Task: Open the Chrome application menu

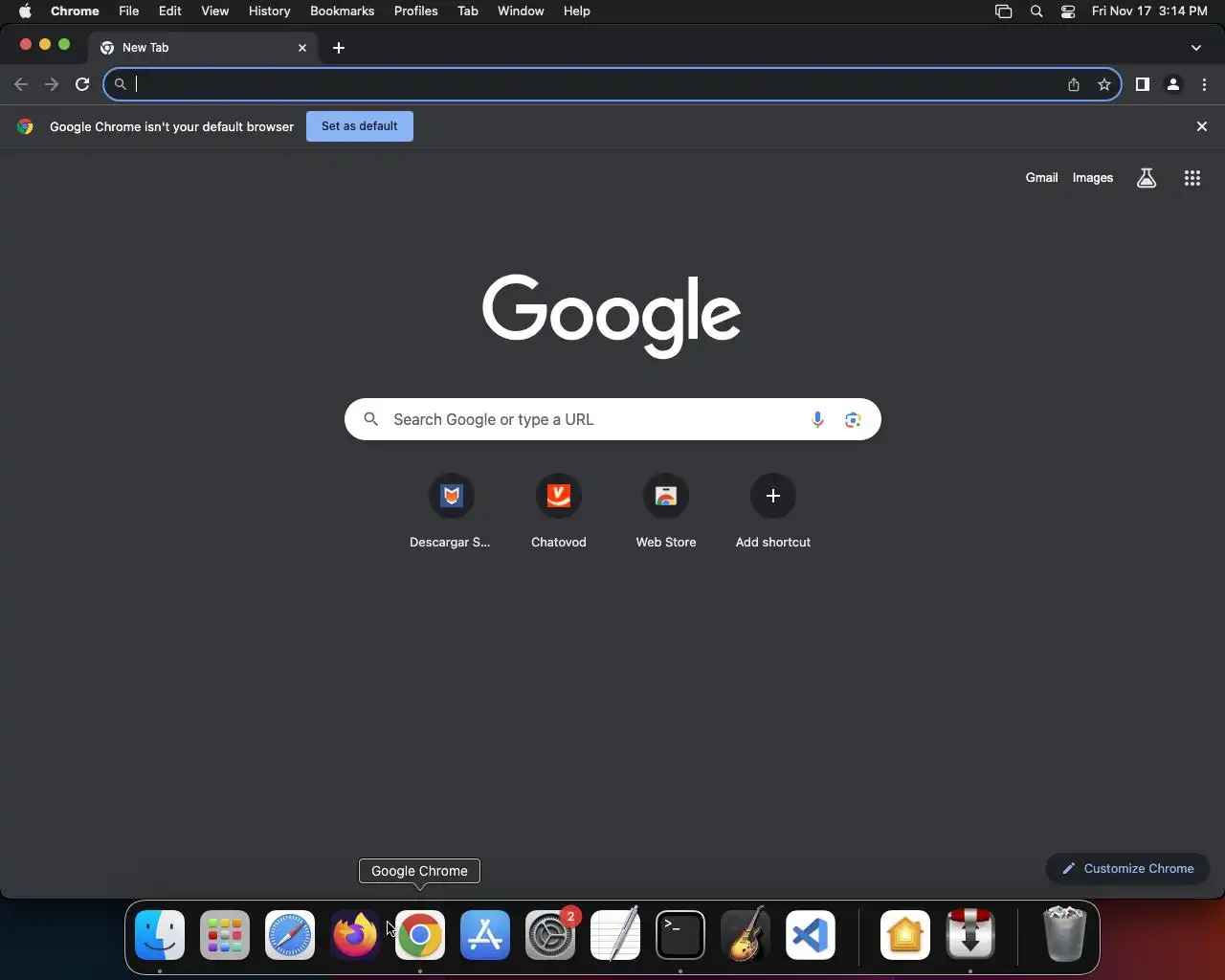Action: [x=75, y=11]
